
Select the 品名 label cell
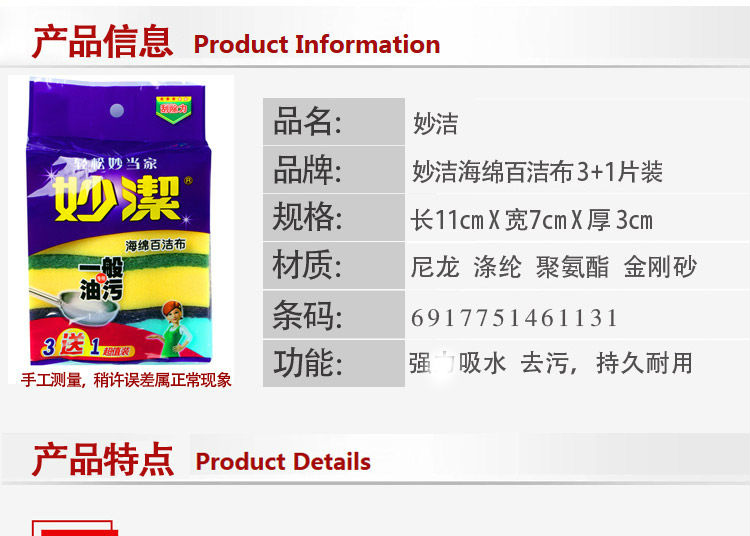pyautogui.click(x=334, y=121)
